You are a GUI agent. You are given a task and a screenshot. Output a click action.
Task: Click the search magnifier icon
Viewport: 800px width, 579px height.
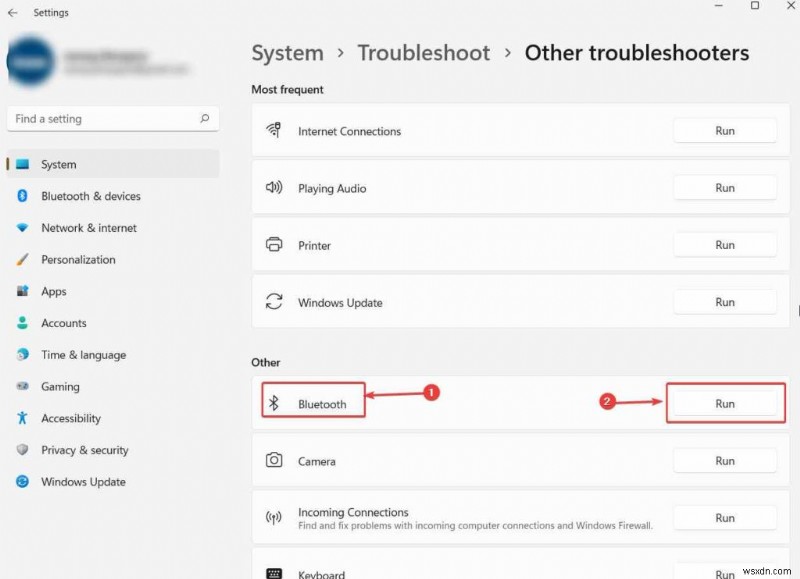[x=205, y=118]
